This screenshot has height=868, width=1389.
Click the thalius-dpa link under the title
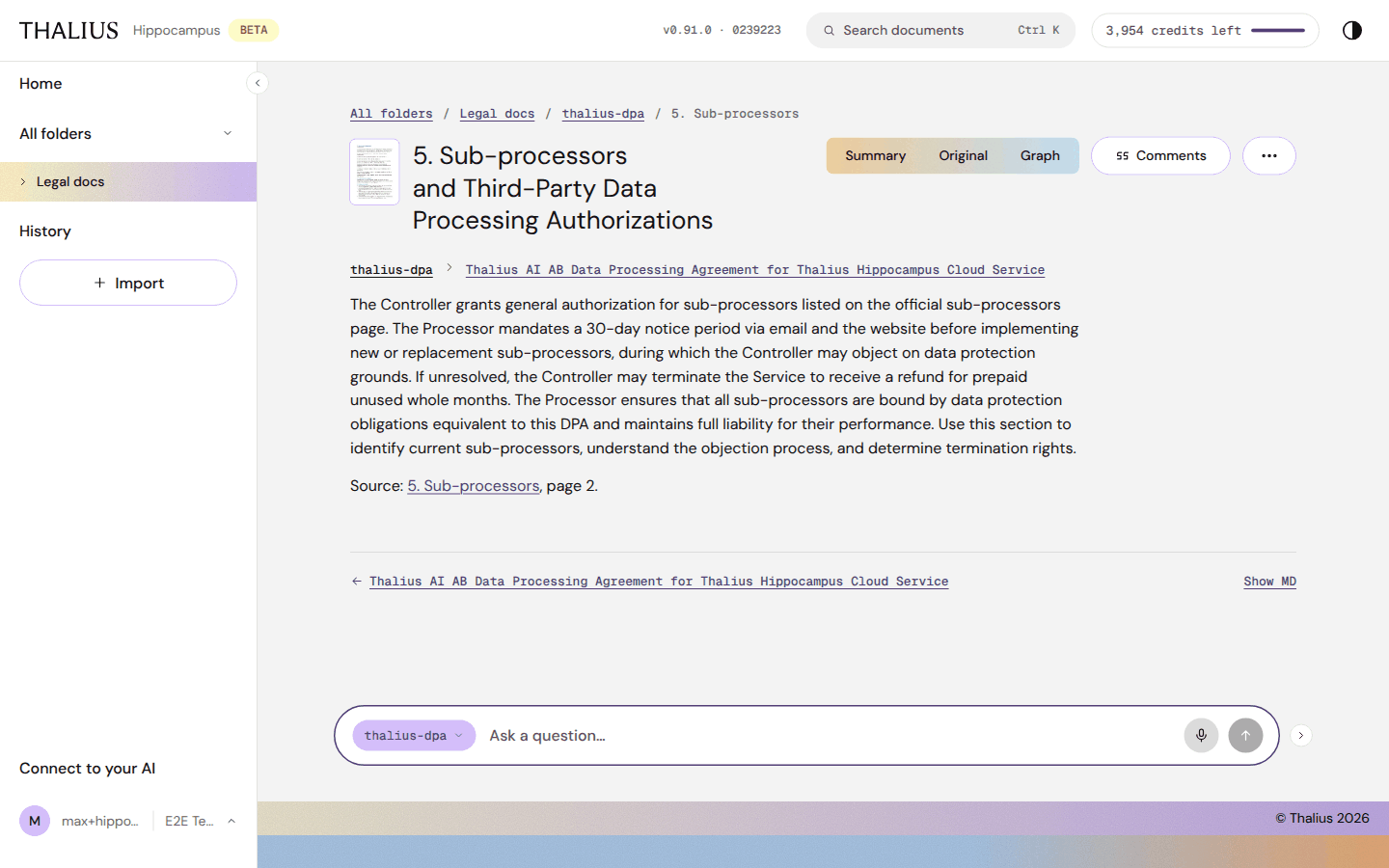(x=392, y=270)
